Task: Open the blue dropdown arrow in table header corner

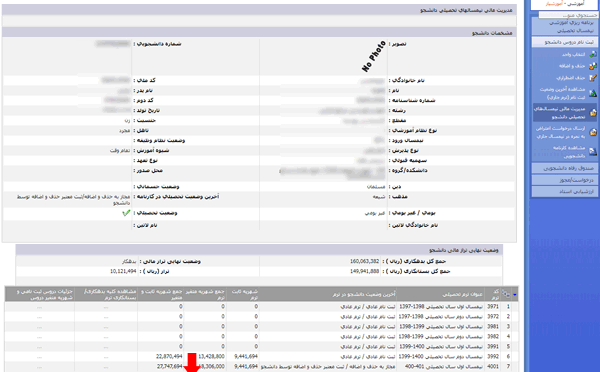Action: pos(515,295)
